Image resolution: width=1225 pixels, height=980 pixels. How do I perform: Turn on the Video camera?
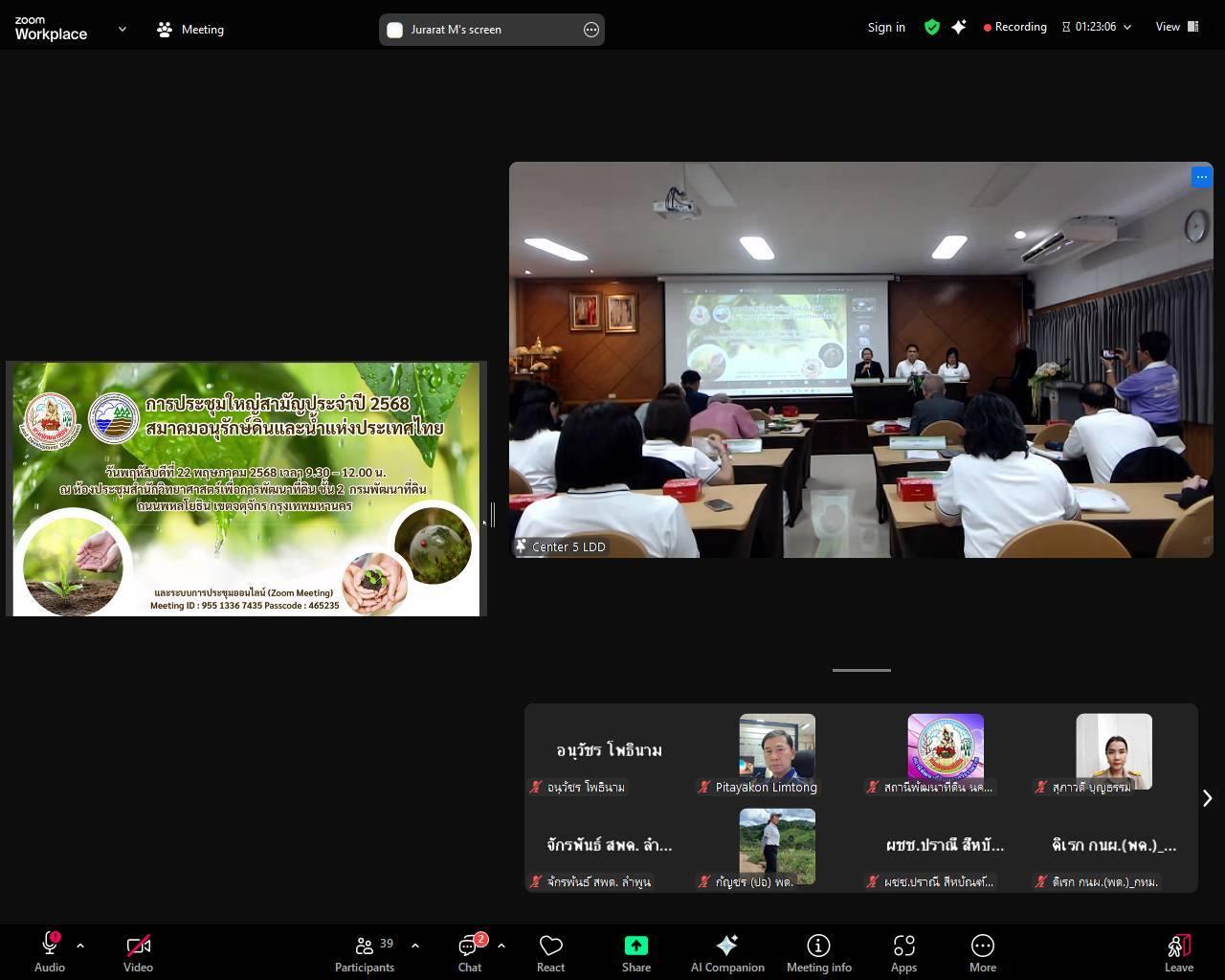tap(138, 953)
